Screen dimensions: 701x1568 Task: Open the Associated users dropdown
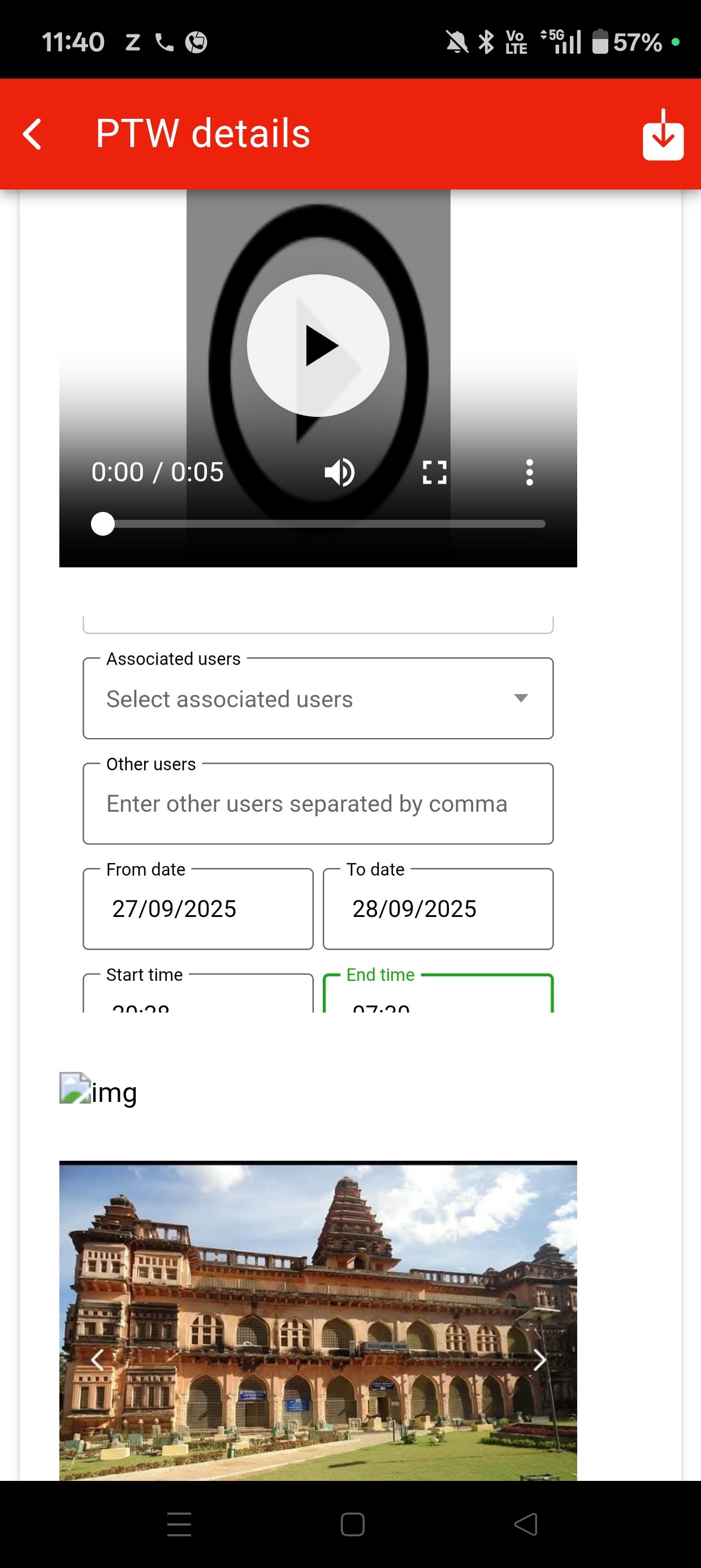click(318, 698)
